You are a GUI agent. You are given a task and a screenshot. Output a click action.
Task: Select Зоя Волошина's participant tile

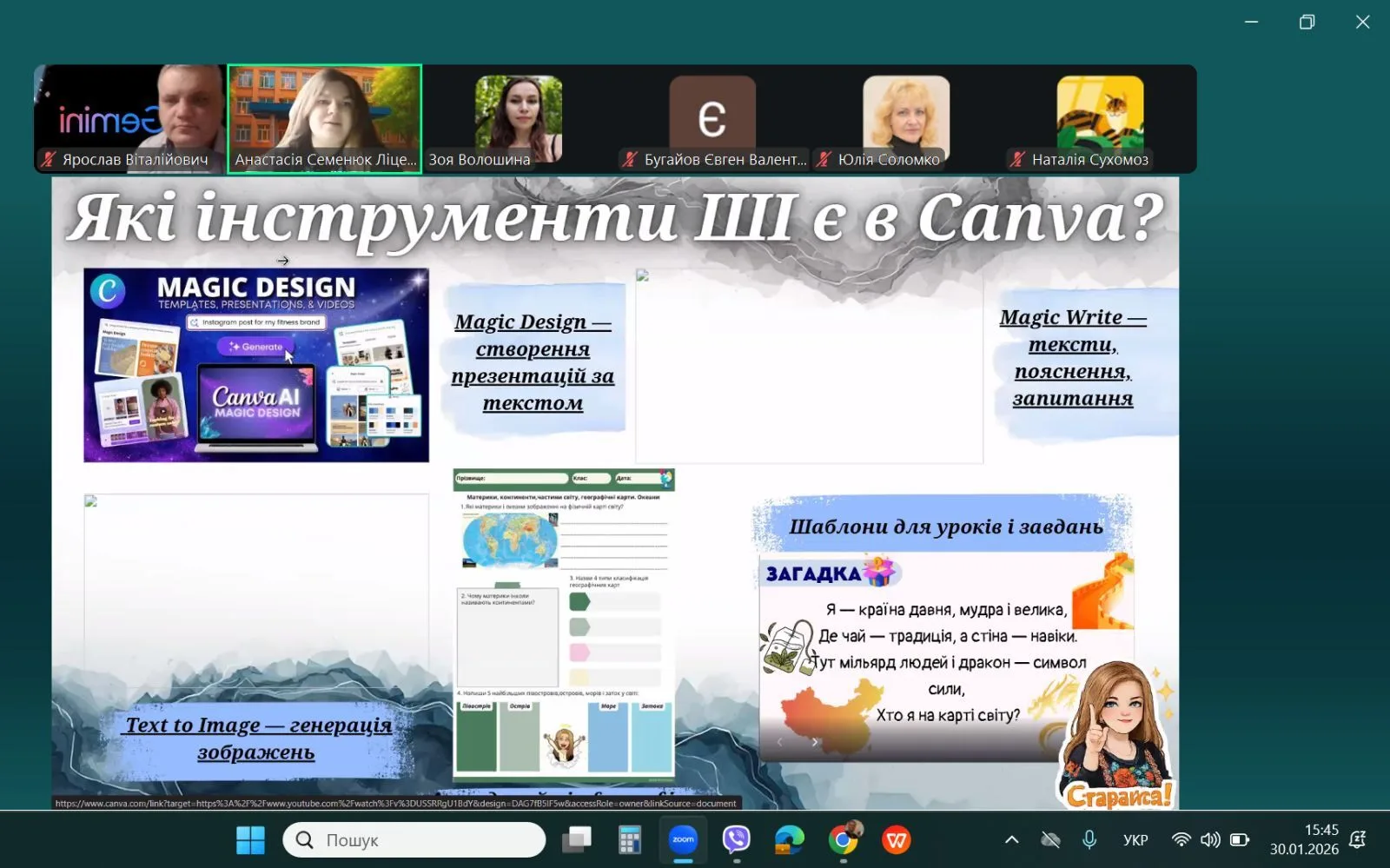519,119
